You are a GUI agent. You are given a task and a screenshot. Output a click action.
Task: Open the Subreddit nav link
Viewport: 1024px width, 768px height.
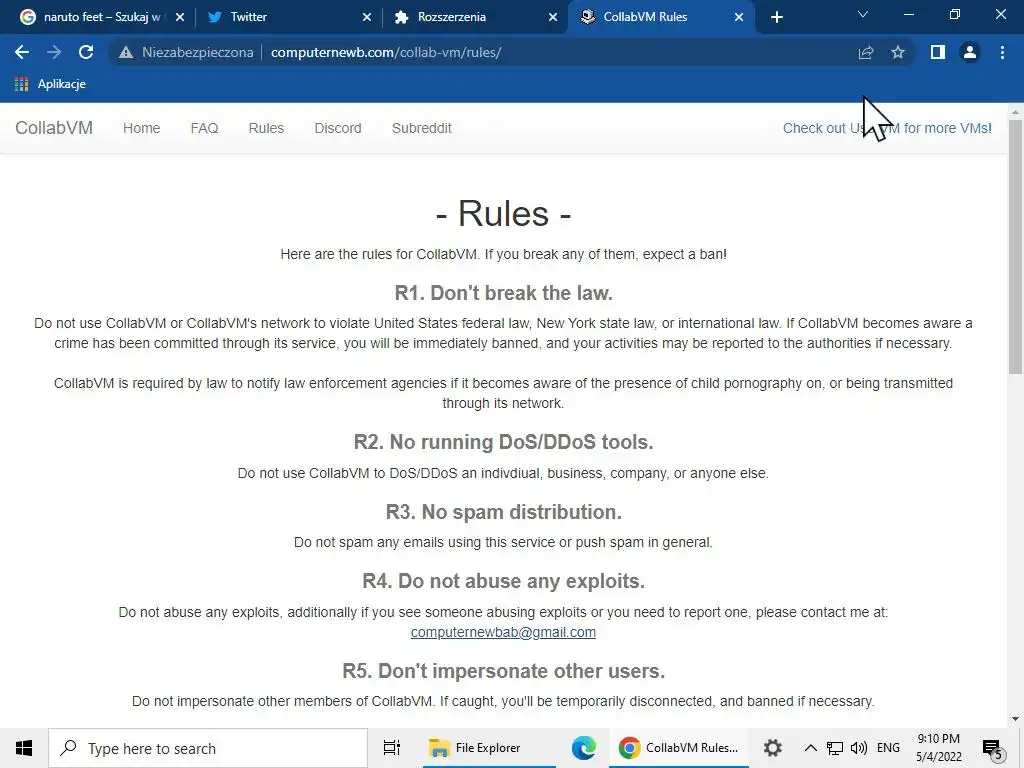coord(422,128)
